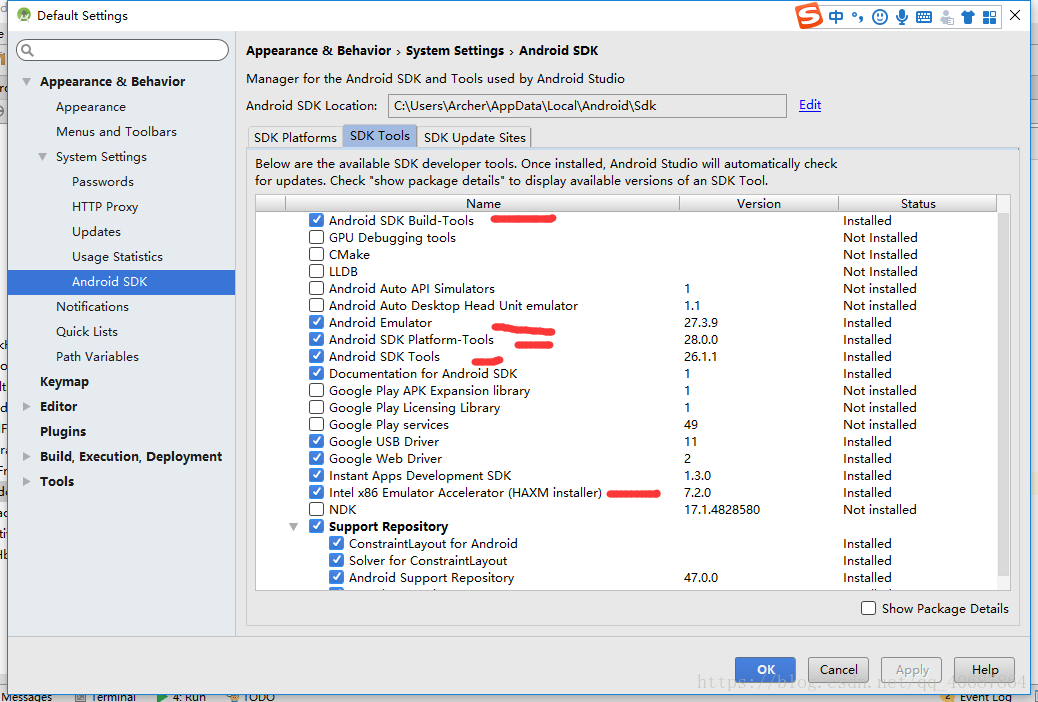Screen dimensions: 1038x702
Task: Click the Status column header
Action: [918, 203]
